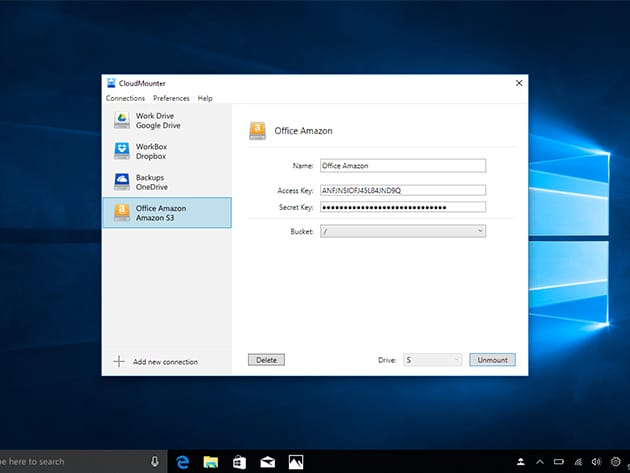The height and width of the screenshot is (473, 630).
Task: Click the Unmount button
Action: coord(492,359)
